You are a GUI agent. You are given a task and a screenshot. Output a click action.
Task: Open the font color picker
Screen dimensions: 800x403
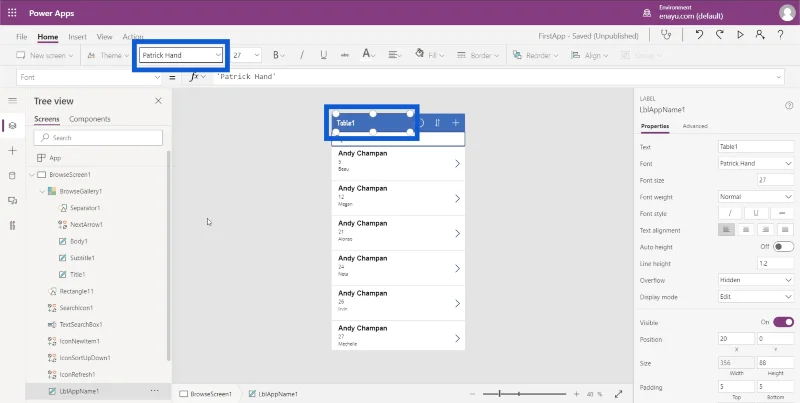(x=368, y=54)
